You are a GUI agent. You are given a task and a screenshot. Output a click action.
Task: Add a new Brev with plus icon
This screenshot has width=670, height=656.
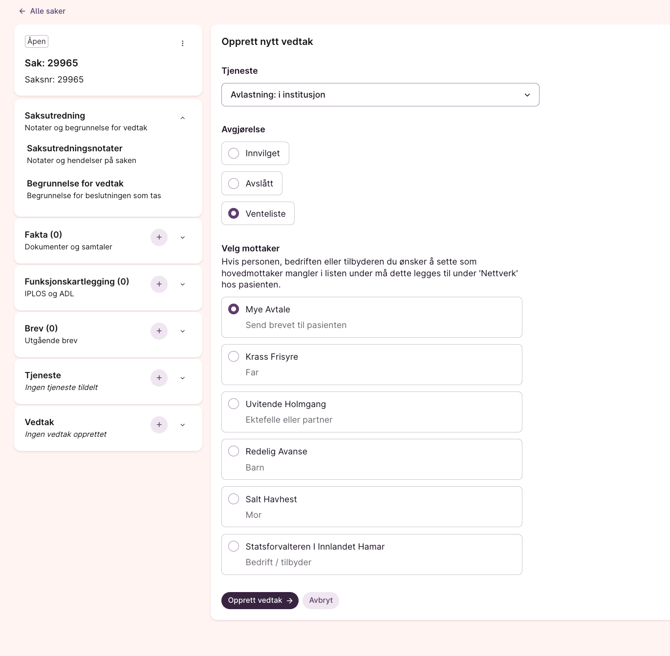pos(159,331)
